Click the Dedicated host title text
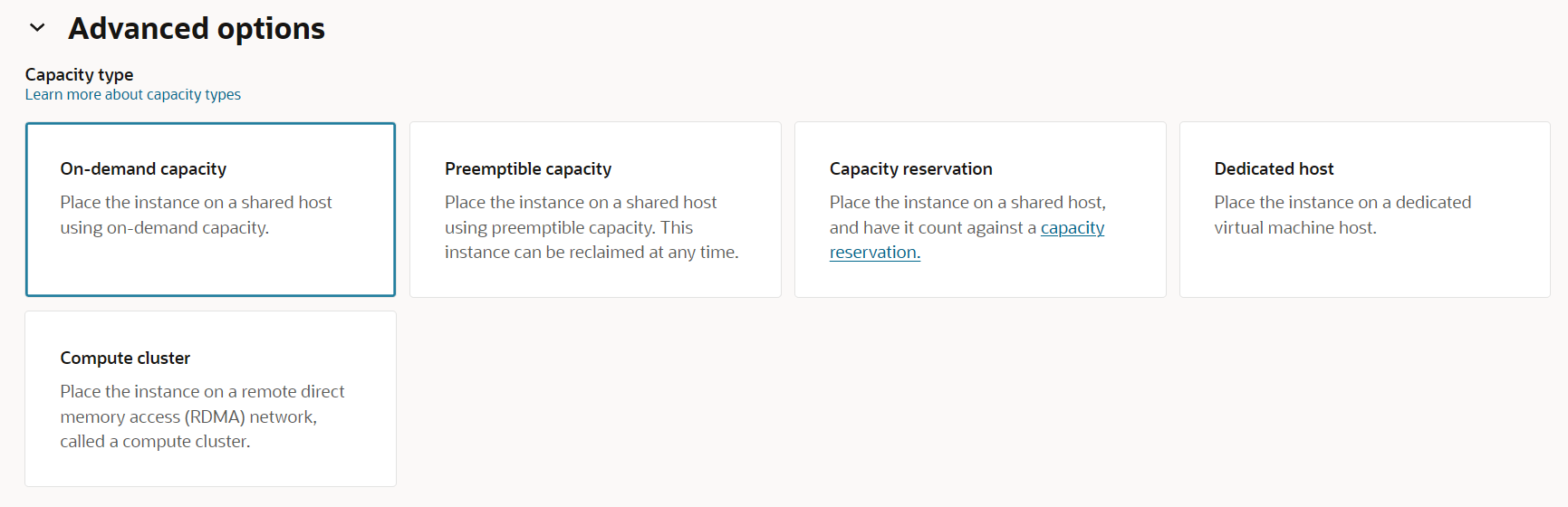This screenshot has width=1568, height=507. [1274, 168]
